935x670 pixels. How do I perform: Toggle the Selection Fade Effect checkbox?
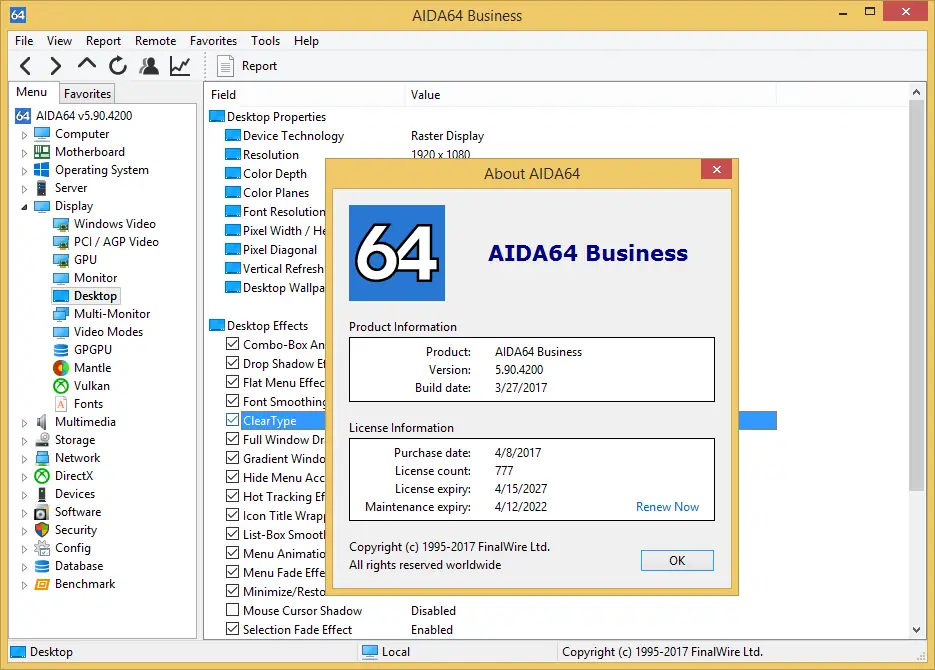233,629
